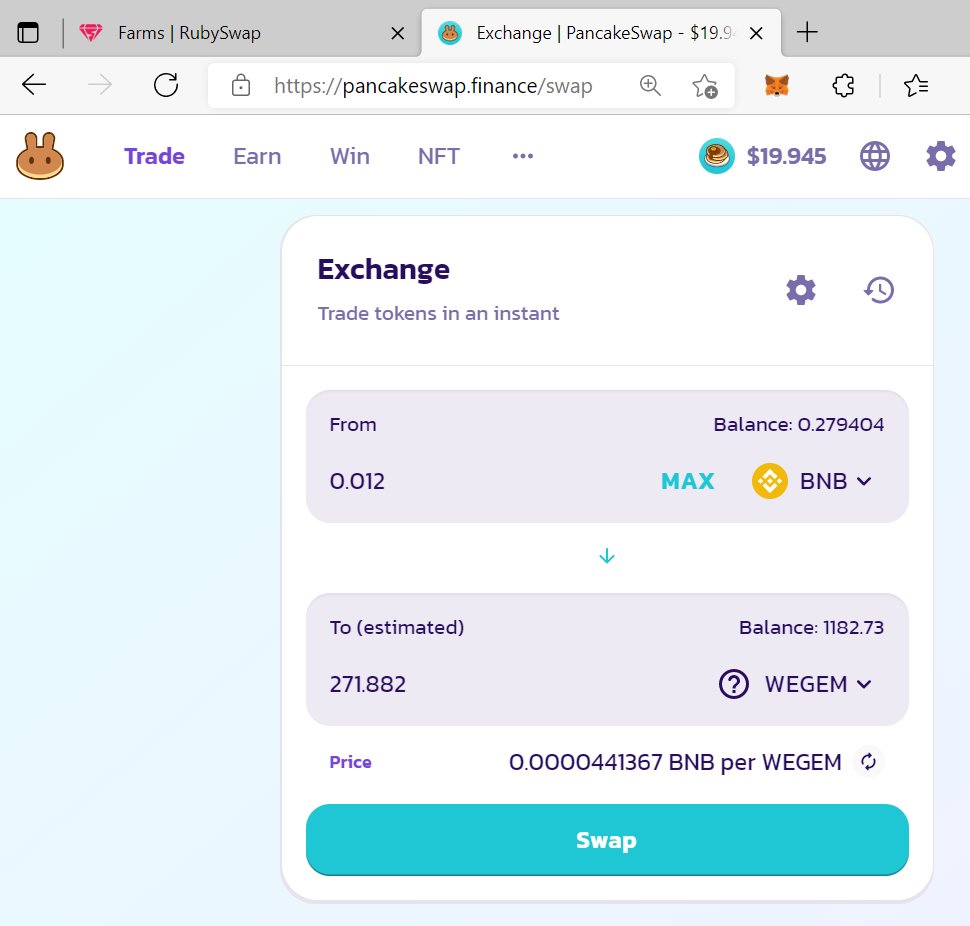Viewport: 970px width, 926px height.
Task: Open the Earn menu
Action: coord(257,156)
